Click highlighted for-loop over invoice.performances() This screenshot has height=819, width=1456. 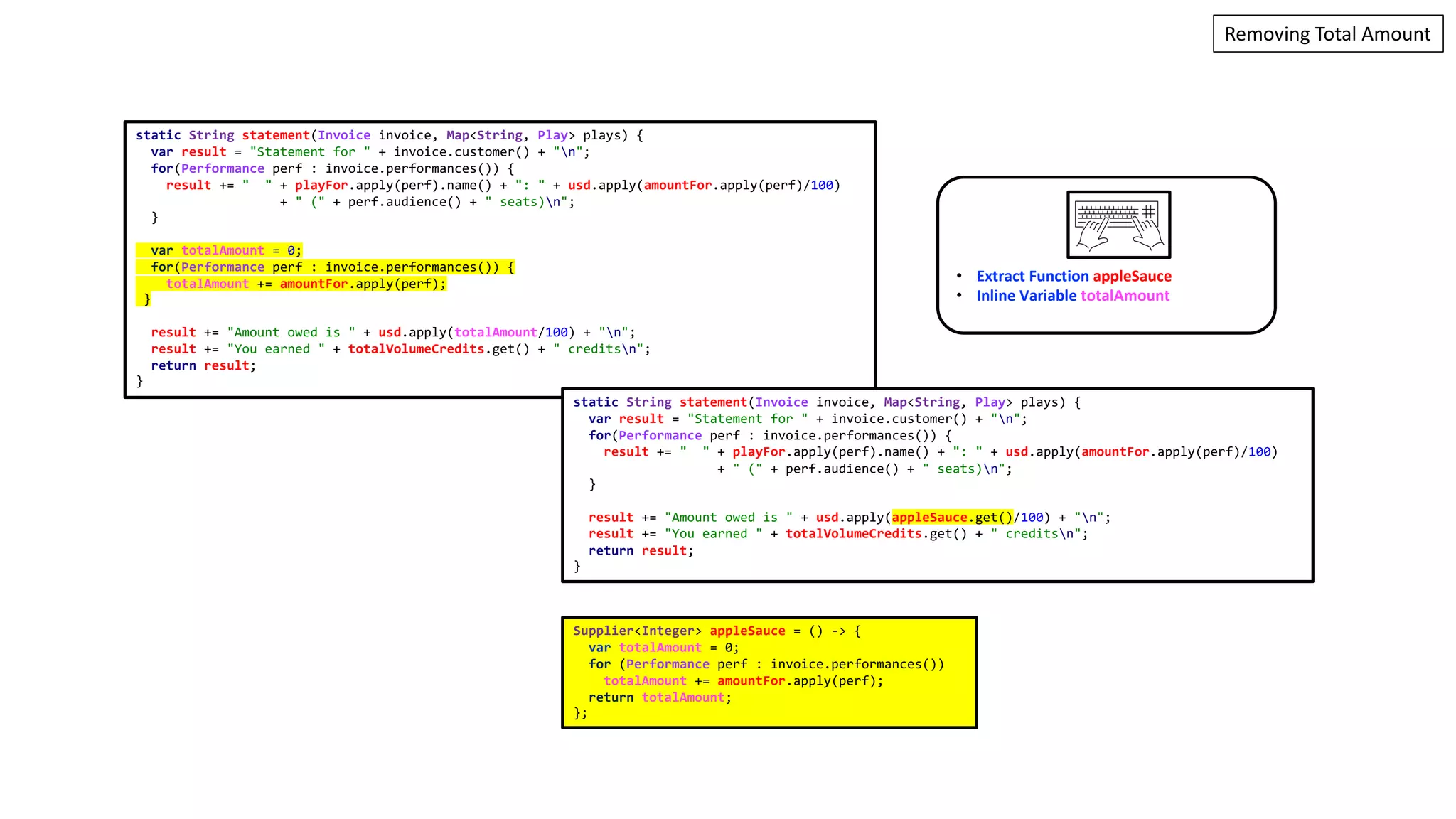click(x=332, y=267)
